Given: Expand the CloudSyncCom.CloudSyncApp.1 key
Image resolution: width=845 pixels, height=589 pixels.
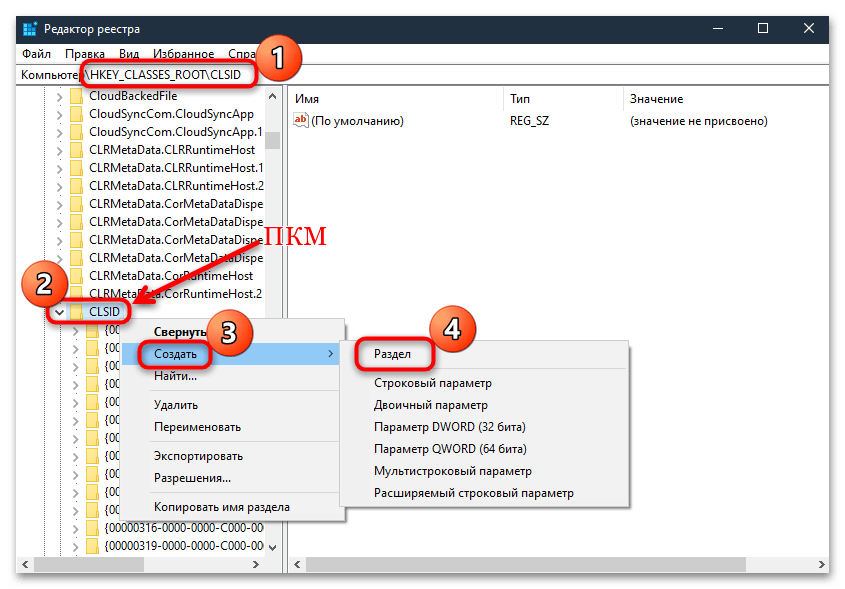Looking at the screenshot, I should point(59,133).
